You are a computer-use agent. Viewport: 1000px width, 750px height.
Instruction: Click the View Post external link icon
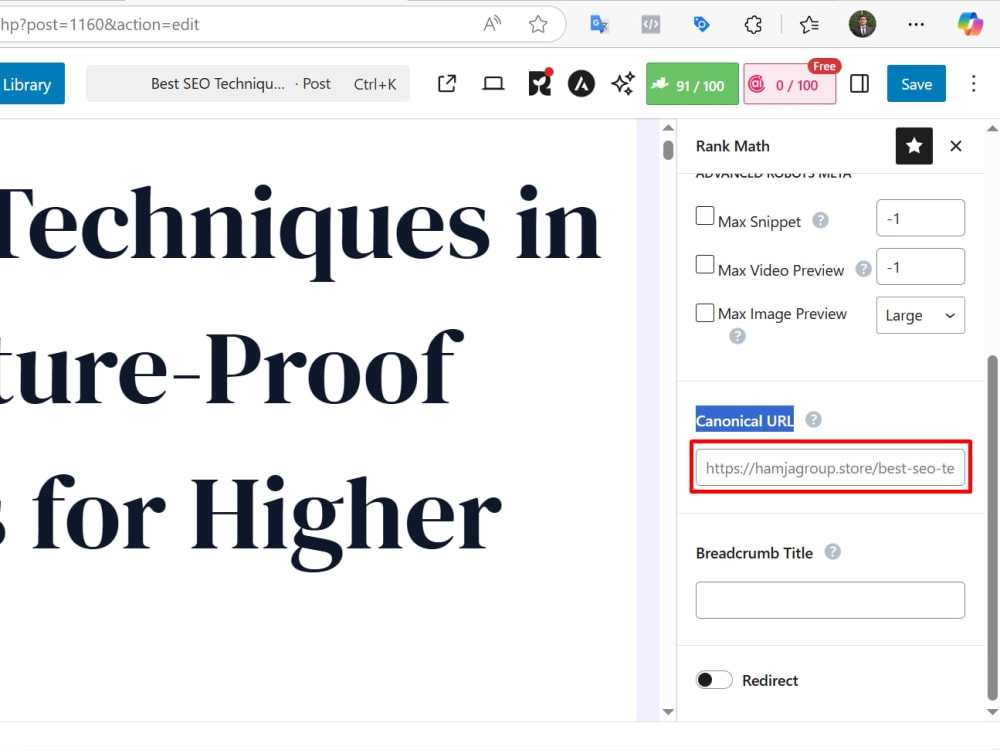[447, 84]
